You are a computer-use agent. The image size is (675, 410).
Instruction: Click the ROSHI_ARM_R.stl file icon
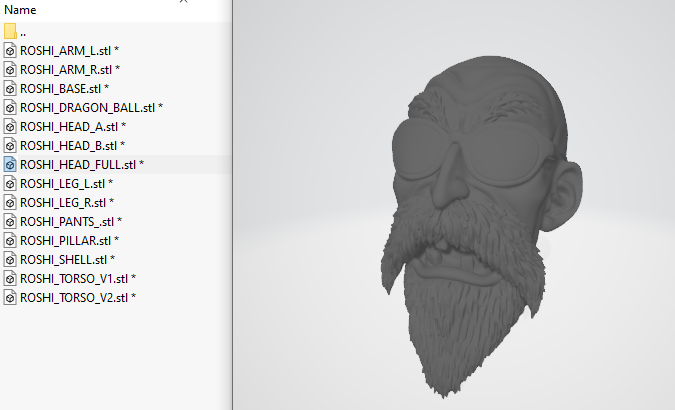pos(10,69)
